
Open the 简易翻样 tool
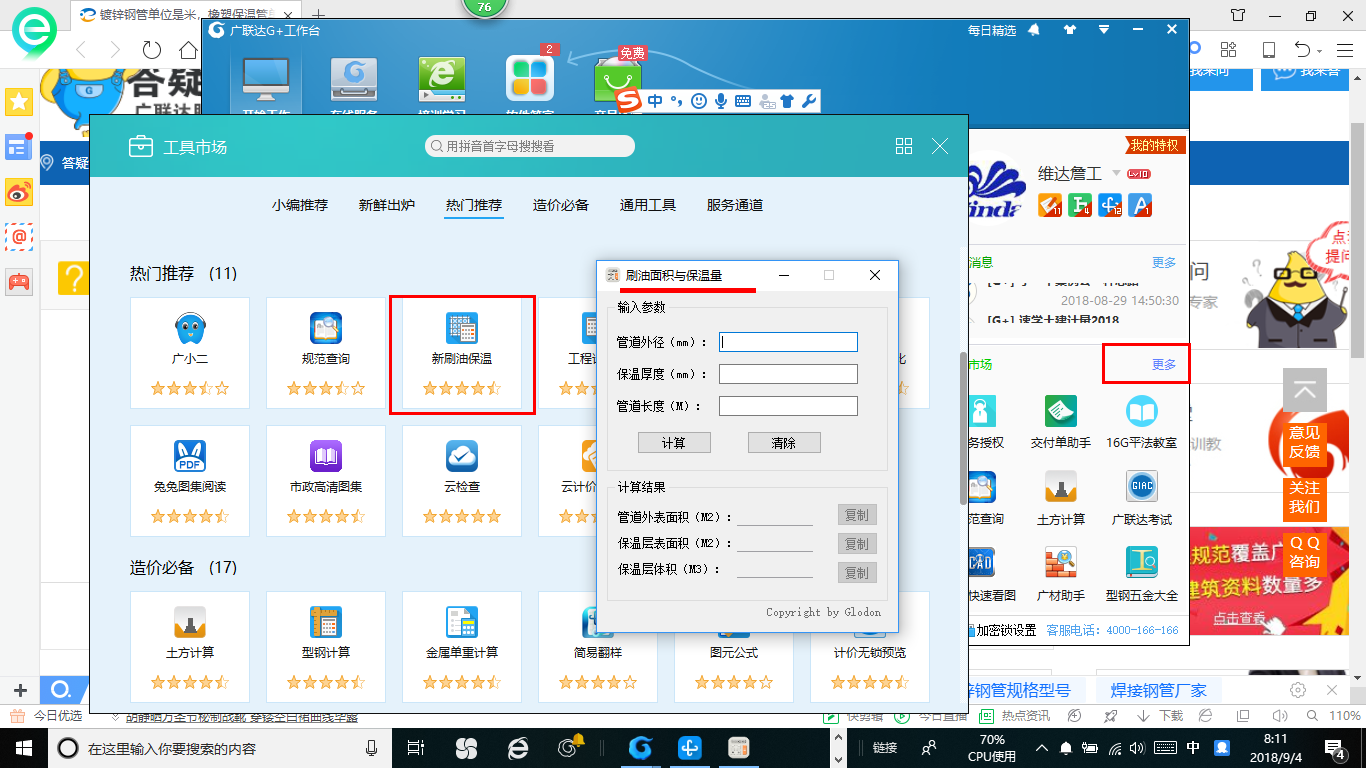tap(598, 646)
